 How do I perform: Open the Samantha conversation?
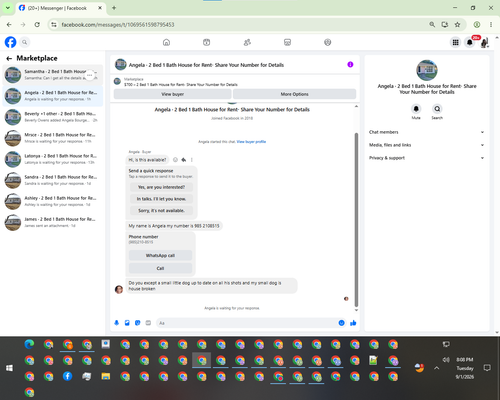(53, 75)
